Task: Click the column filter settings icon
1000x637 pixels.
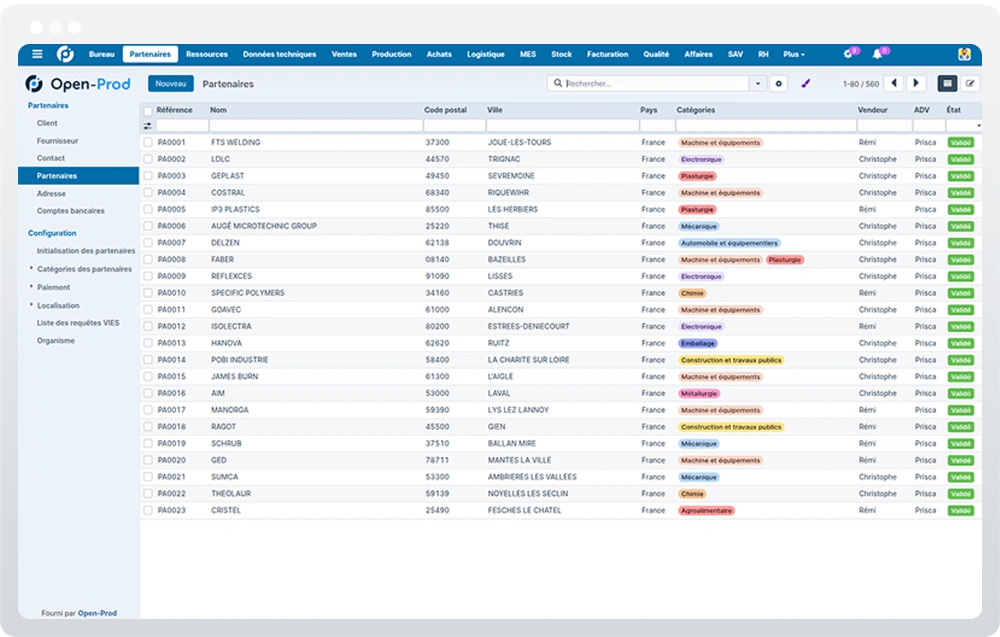Action: 147,126
